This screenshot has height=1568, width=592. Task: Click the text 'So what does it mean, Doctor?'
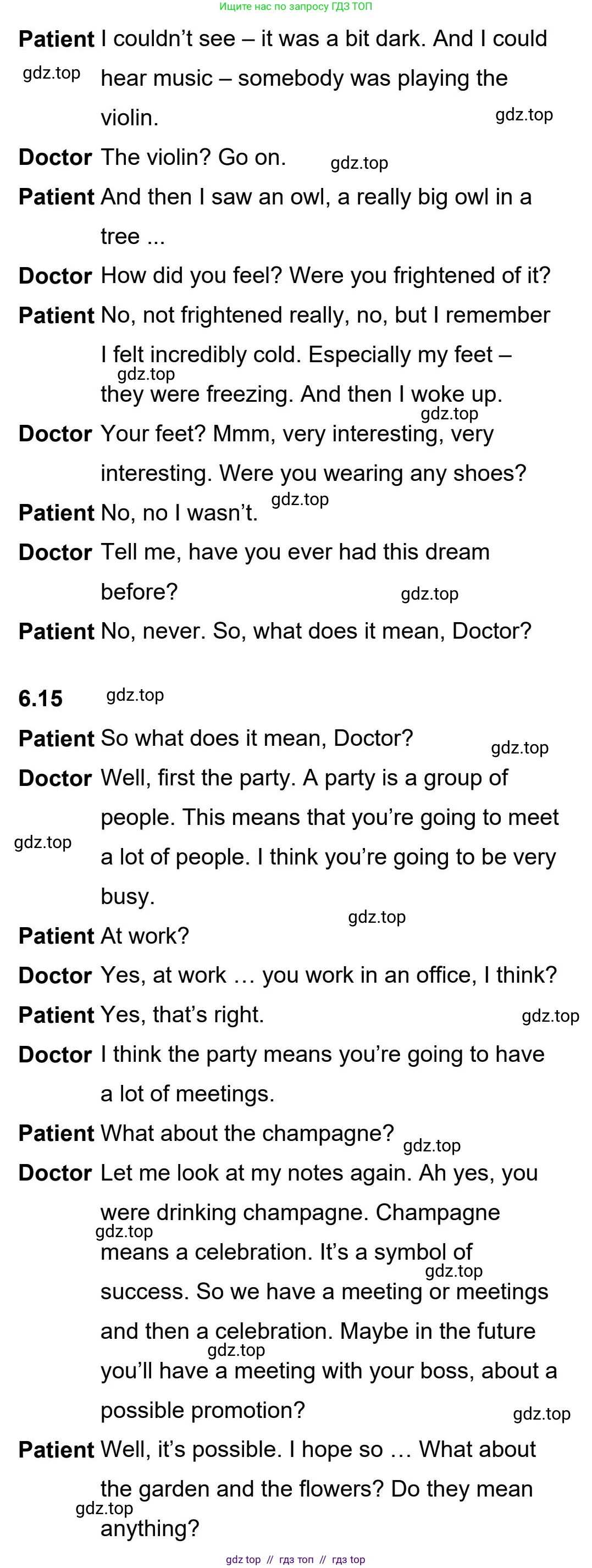click(x=256, y=738)
